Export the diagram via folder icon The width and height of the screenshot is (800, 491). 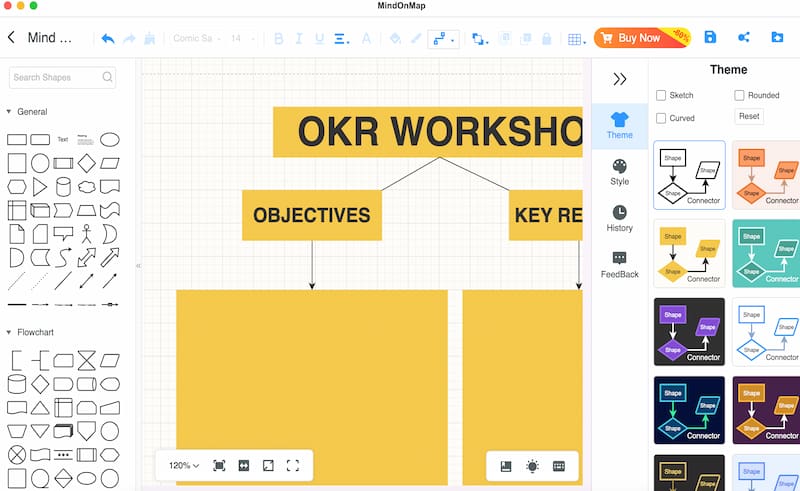(x=777, y=37)
